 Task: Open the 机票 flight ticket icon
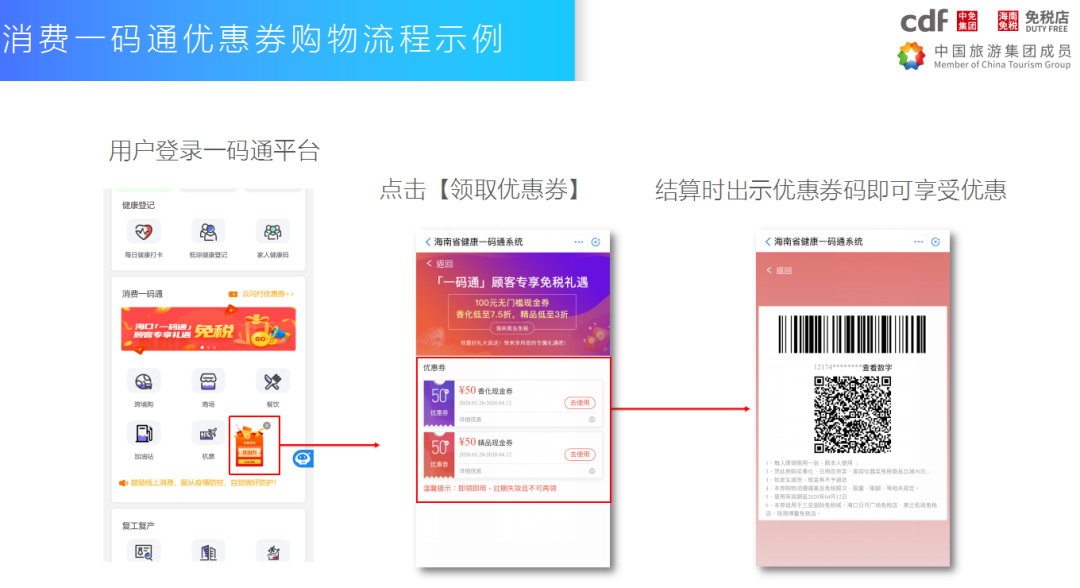coord(208,434)
